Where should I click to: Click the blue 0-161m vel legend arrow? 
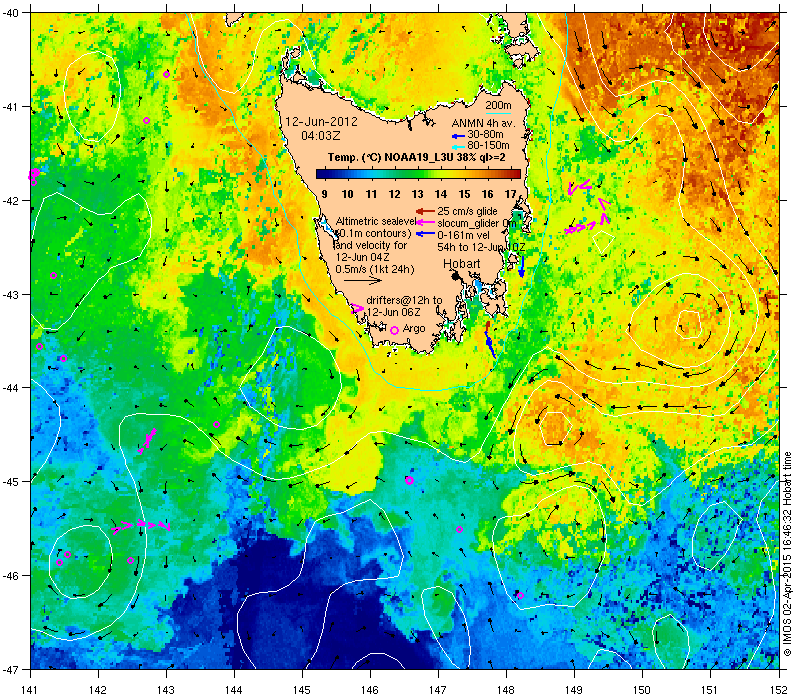pos(426,234)
